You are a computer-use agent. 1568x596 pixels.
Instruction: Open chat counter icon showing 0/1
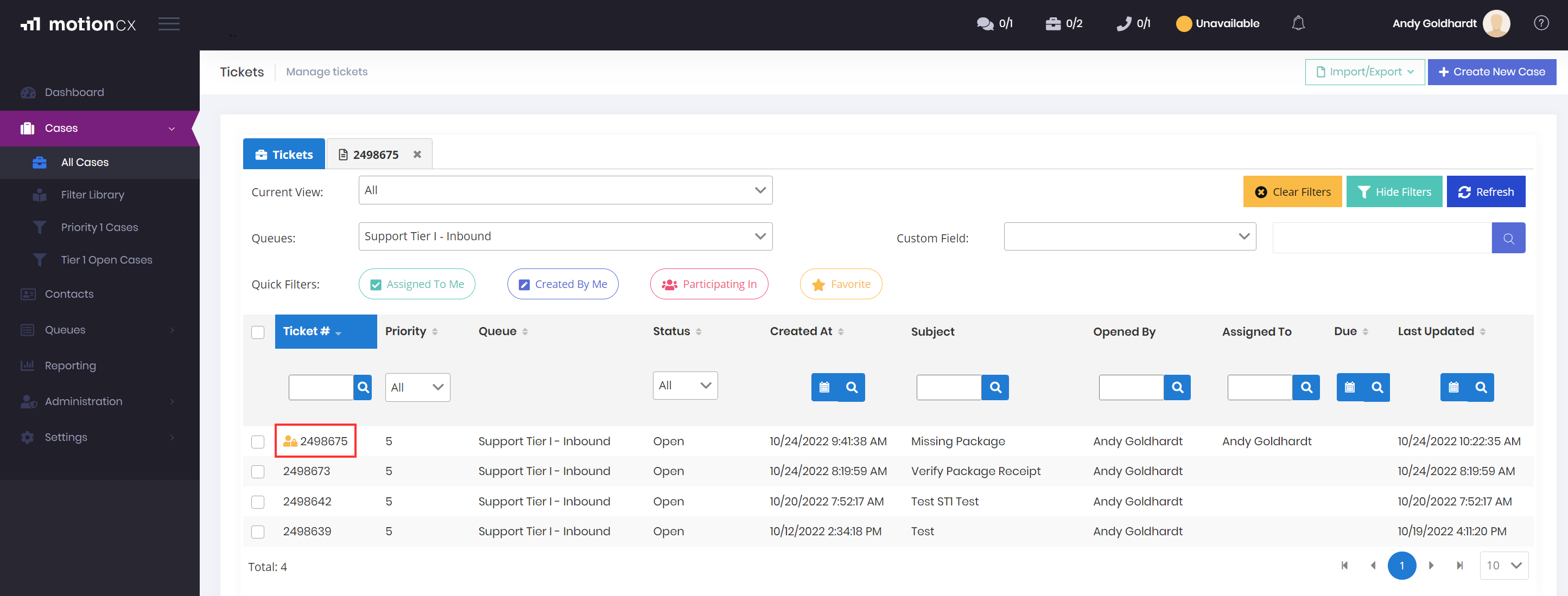click(994, 24)
